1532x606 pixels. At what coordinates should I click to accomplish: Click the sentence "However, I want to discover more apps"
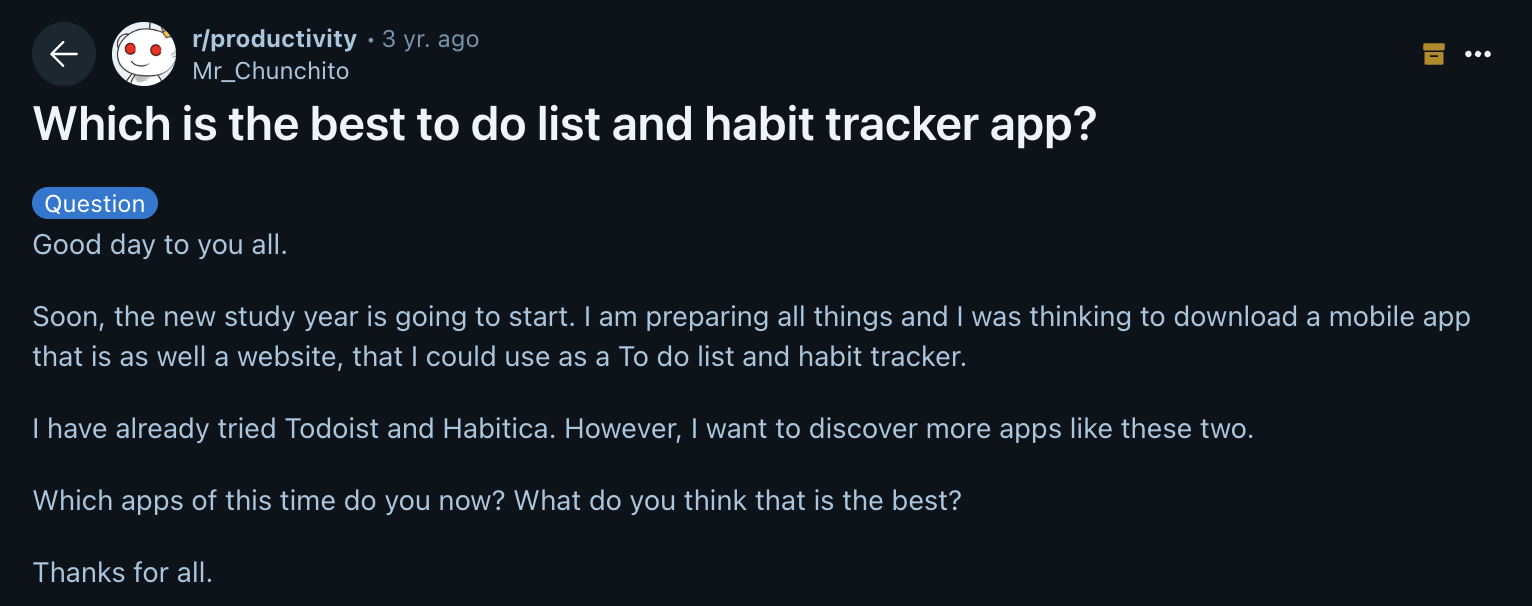click(910, 429)
